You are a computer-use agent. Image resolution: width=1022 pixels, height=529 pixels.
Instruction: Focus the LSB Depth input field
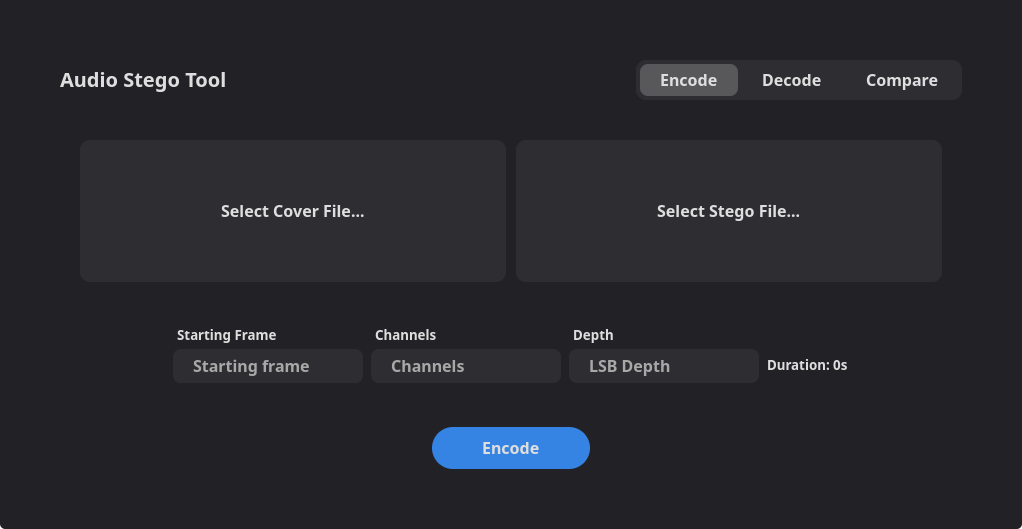pyautogui.click(x=664, y=366)
